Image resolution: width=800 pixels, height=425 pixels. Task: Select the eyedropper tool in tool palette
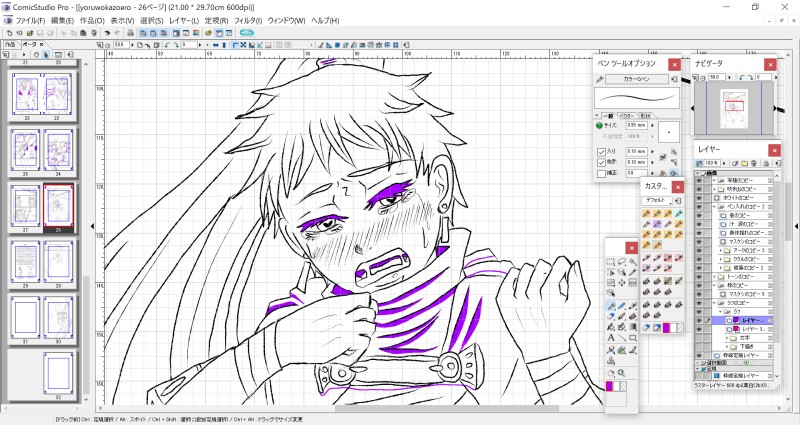pos(633,272)
